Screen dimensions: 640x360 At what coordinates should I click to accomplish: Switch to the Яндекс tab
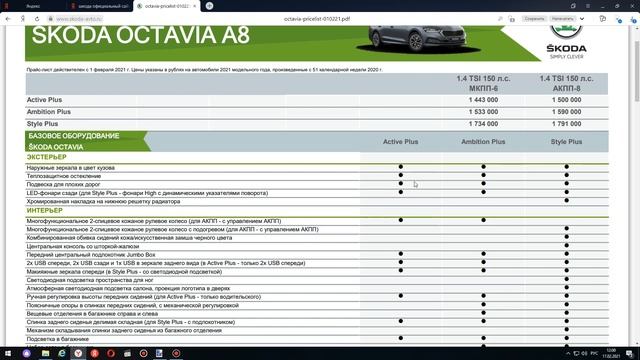(33, 6)
